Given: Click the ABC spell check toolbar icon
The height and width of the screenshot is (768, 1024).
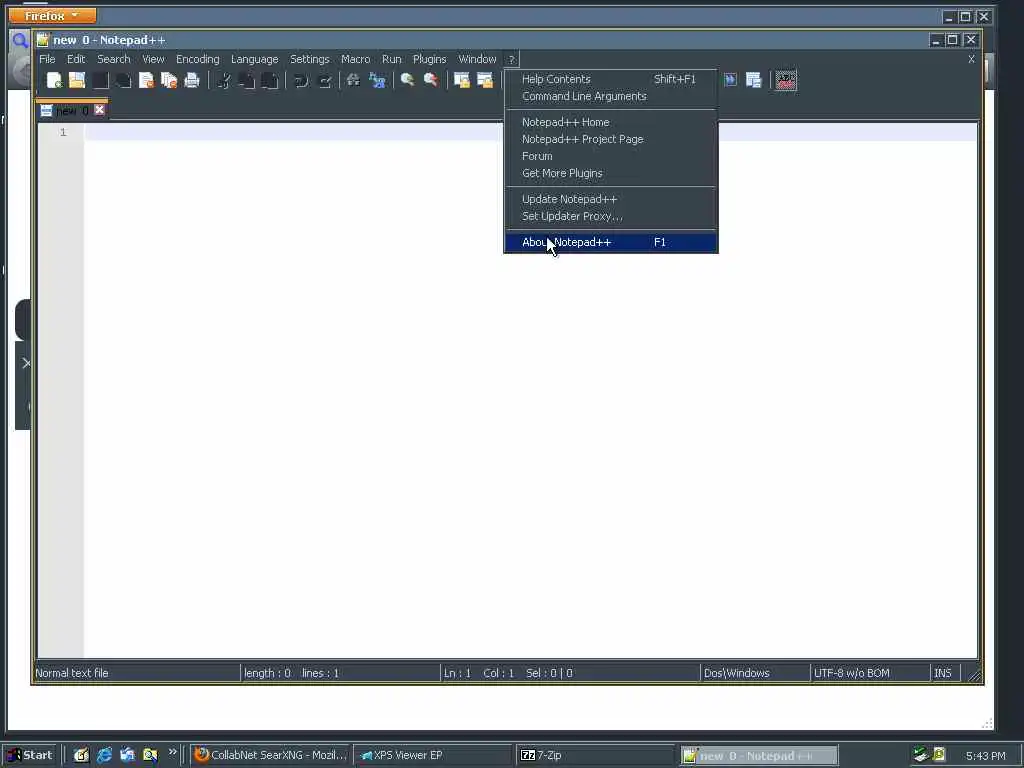Looking at the screenshot, I should 786,80.
